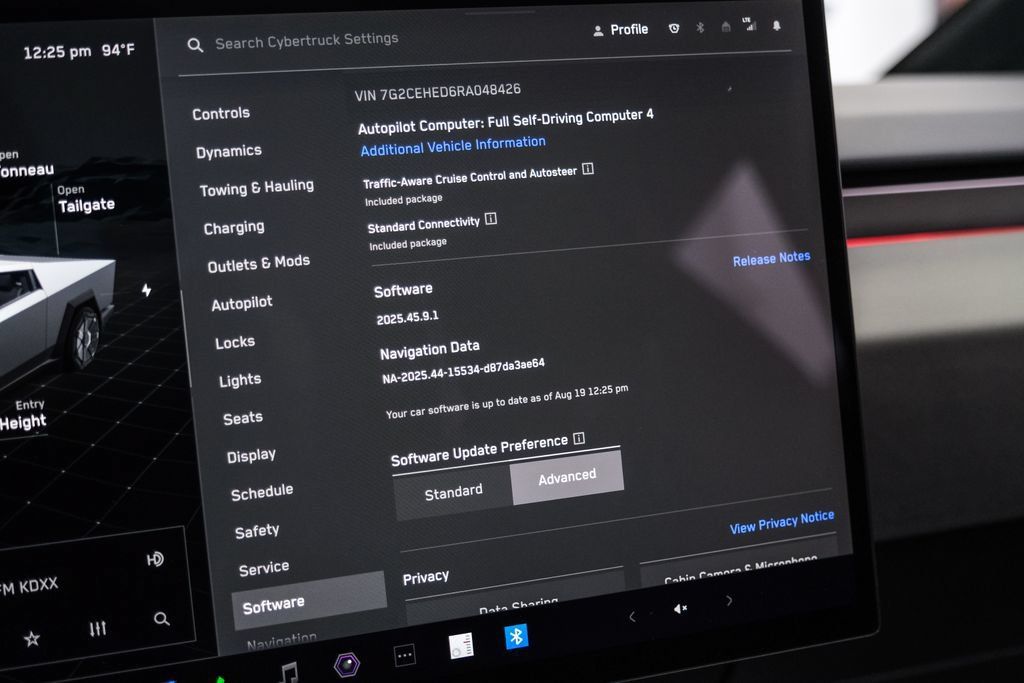This screenshot has width=1024, height=683.
Task: Add station to favorites with star icon
Action: pos(31,639)
